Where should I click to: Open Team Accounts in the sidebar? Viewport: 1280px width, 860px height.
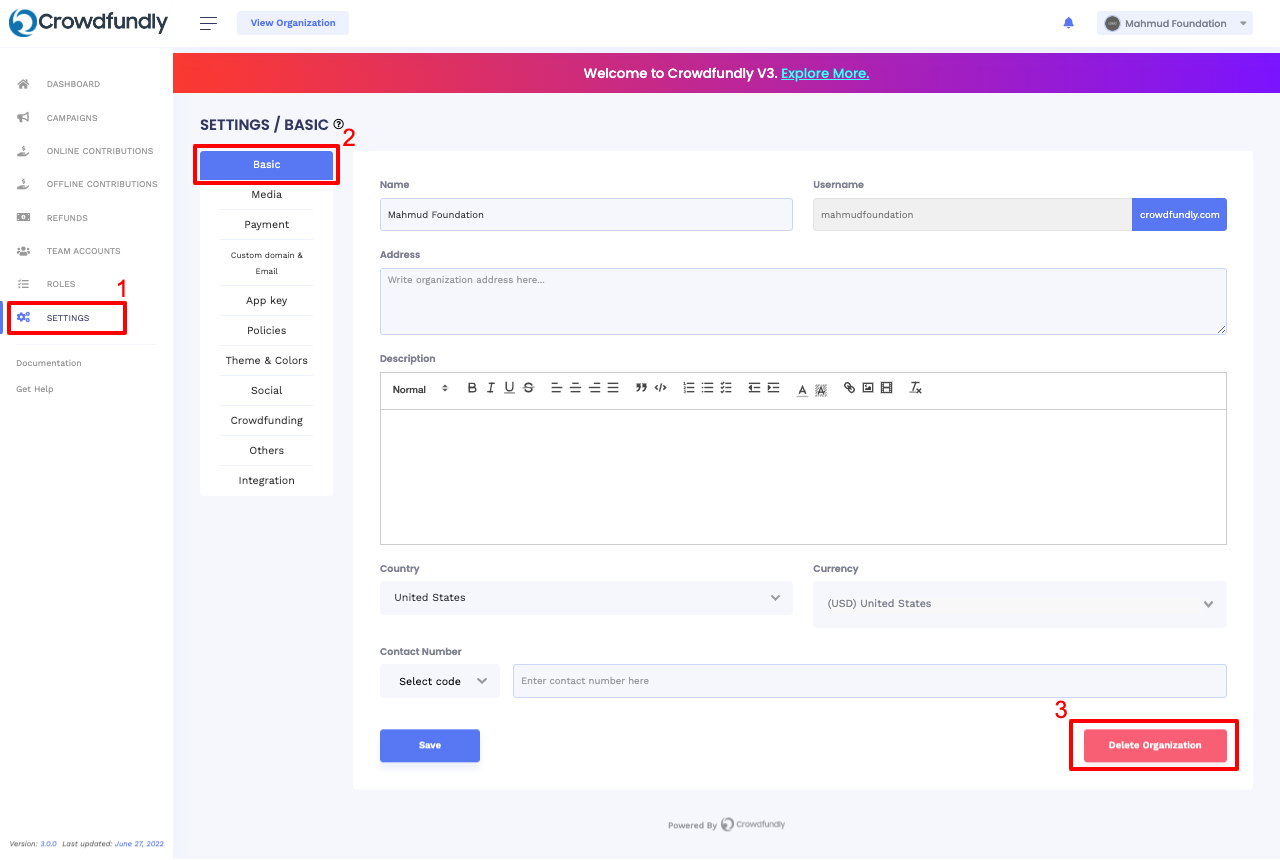(83, 251)
